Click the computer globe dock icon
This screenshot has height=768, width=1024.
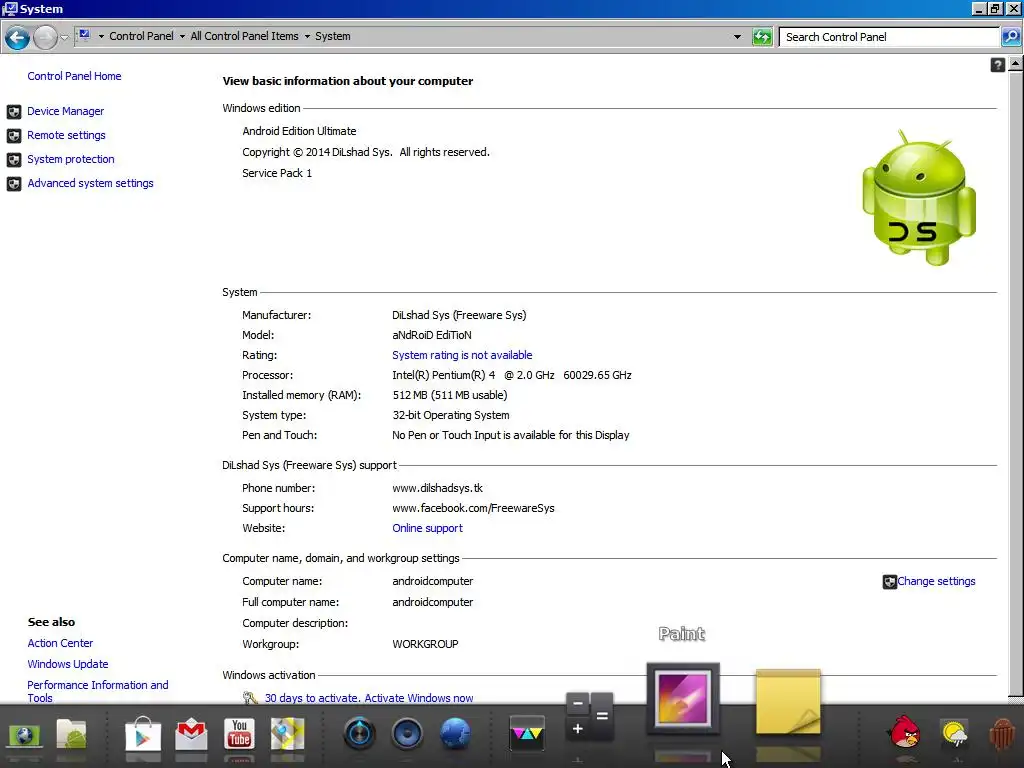pyautogui.click(x=24, y=735)
